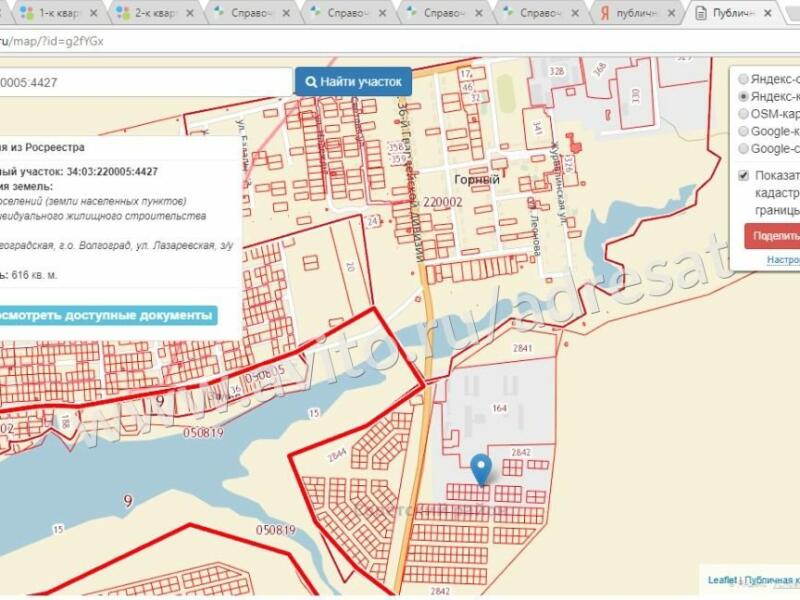
Task: Click the blue map location pin
Action: [481, 470]
